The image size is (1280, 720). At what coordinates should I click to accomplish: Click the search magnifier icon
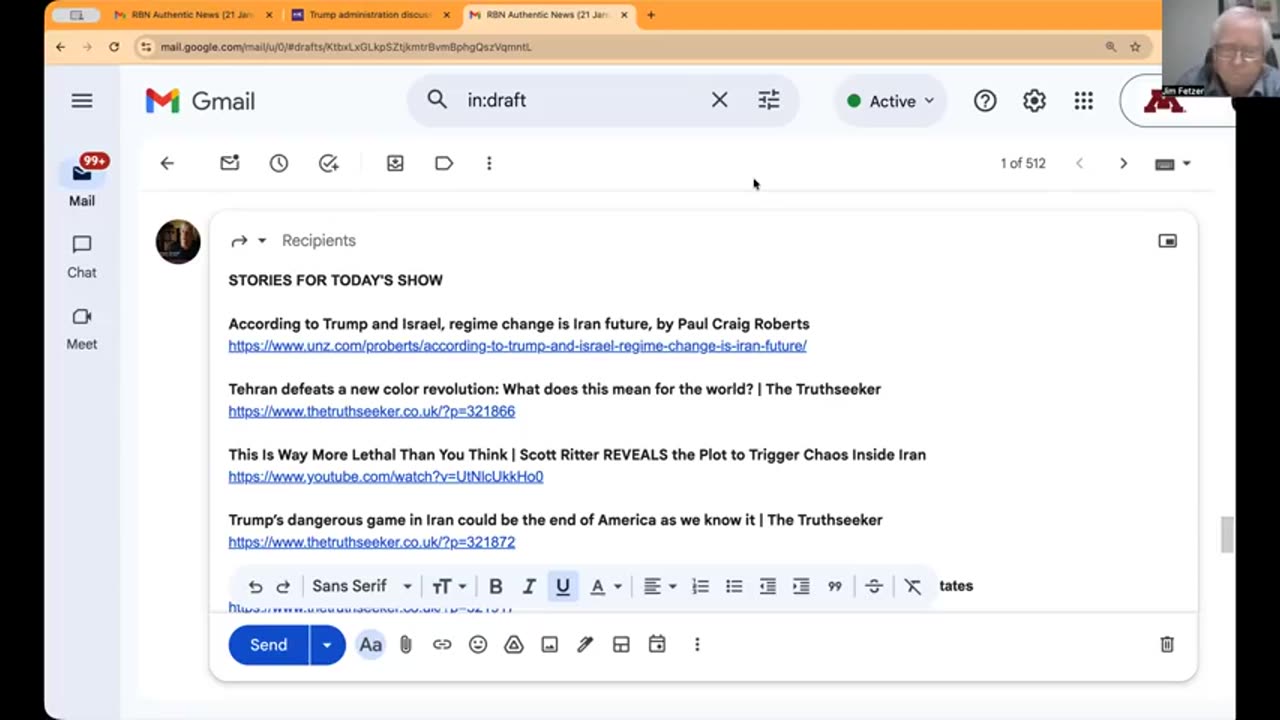[x=437, y=99]
